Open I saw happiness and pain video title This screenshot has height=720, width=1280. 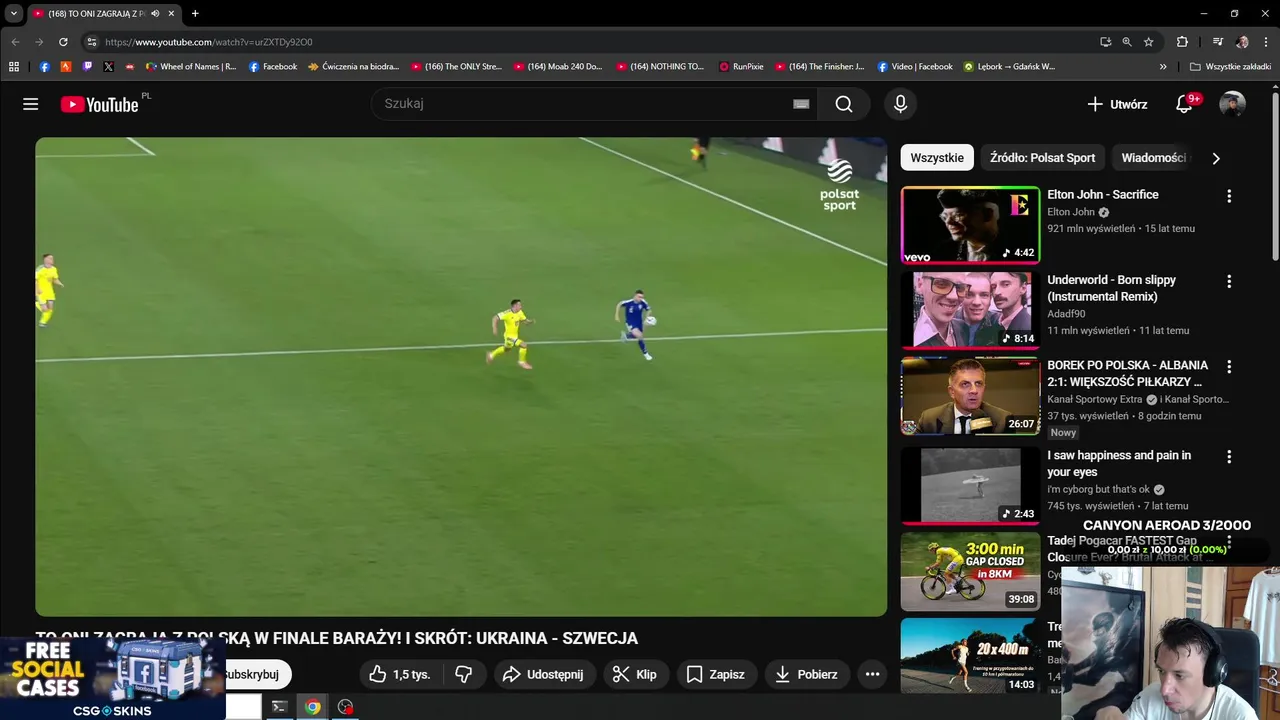(1119, 464)
